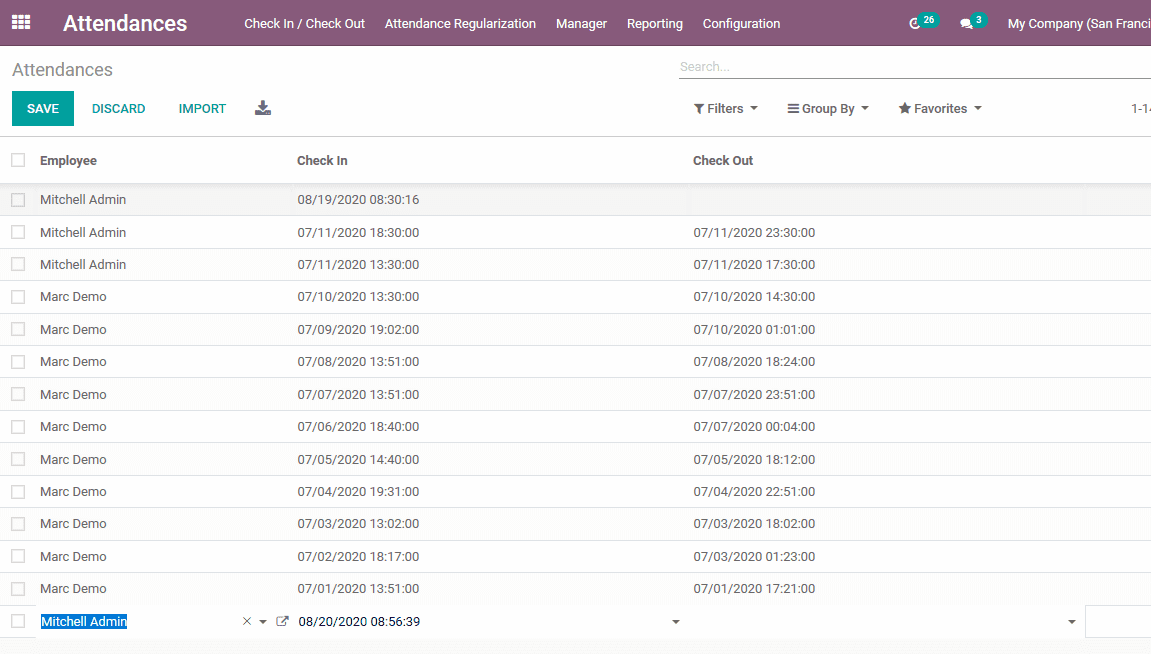Select checkbox for 07/11/2020 13:30:00 row
The height and width of the screenshot is (654, 1151).
(x=18, y=264)
